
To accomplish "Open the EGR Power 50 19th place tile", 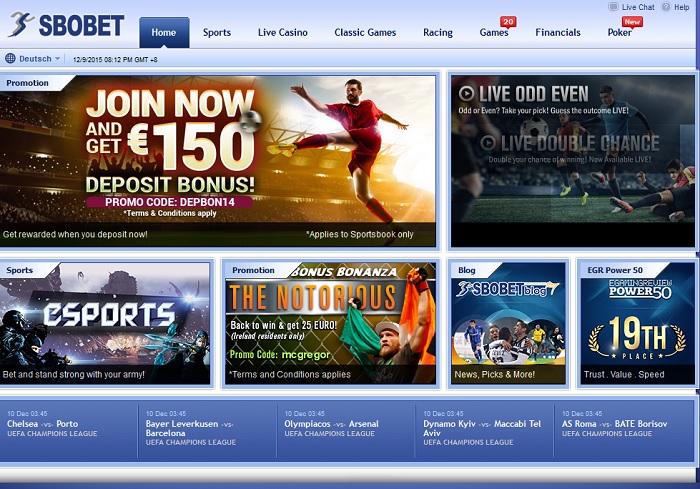I will tap(638, 323).
